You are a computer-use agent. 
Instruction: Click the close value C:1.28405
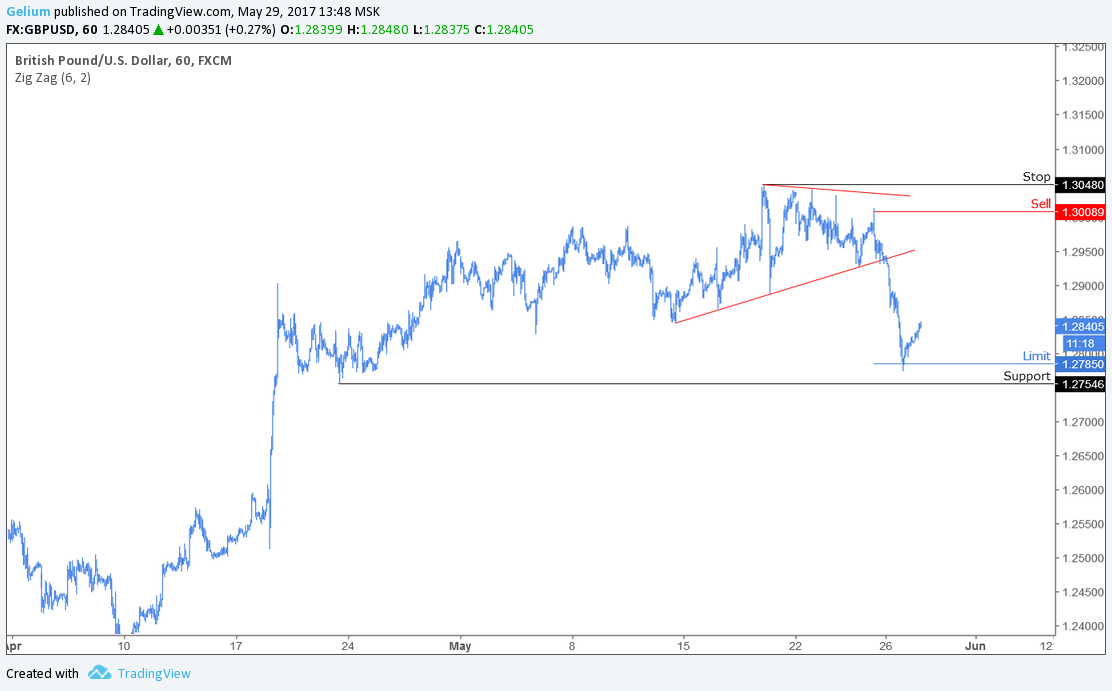504,30
